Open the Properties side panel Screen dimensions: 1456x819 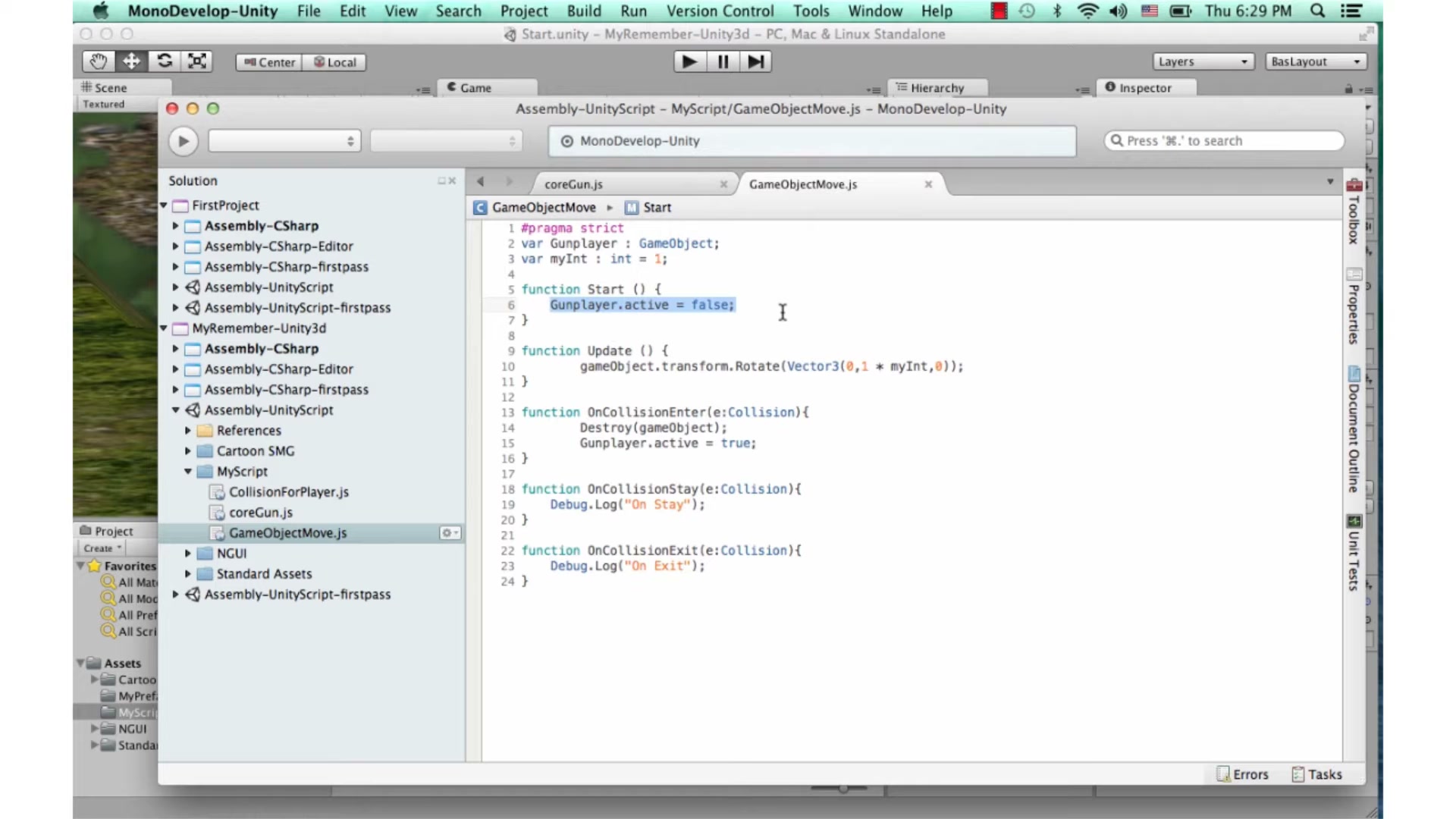[1354, 307]
